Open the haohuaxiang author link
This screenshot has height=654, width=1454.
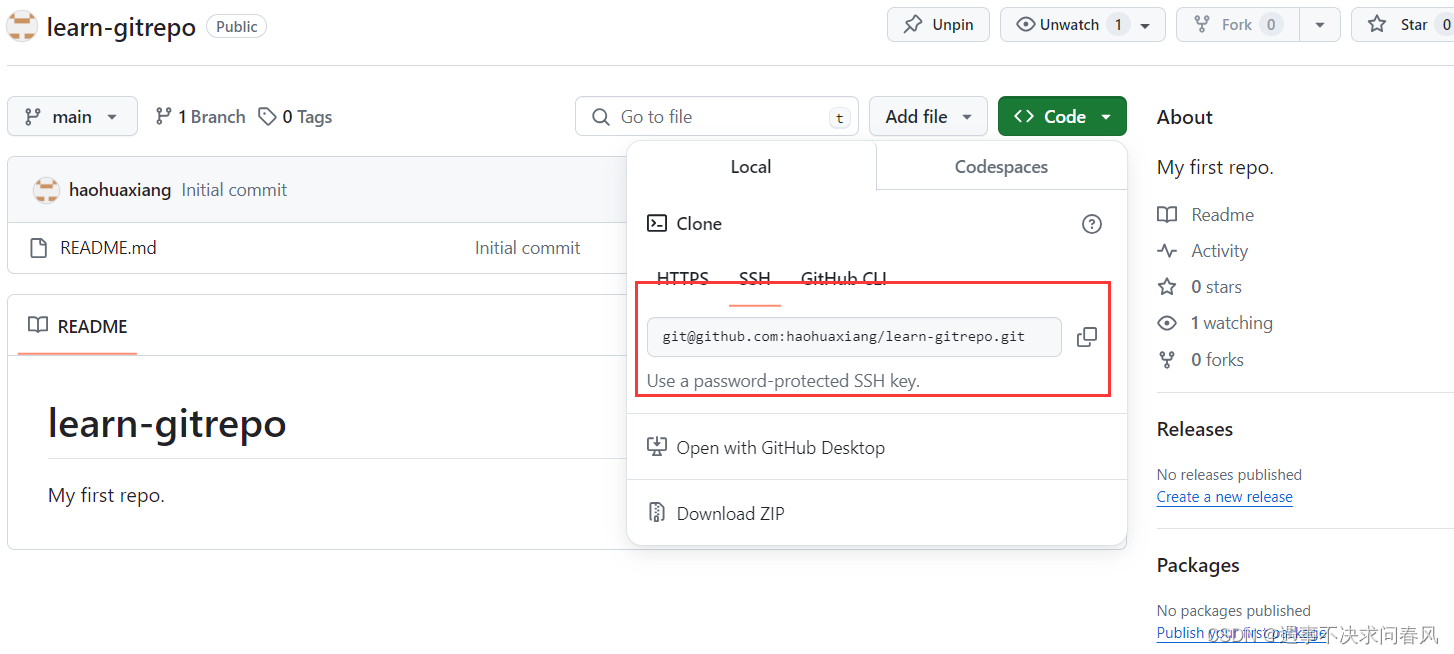pyautogui.click(x=120, y=190)
